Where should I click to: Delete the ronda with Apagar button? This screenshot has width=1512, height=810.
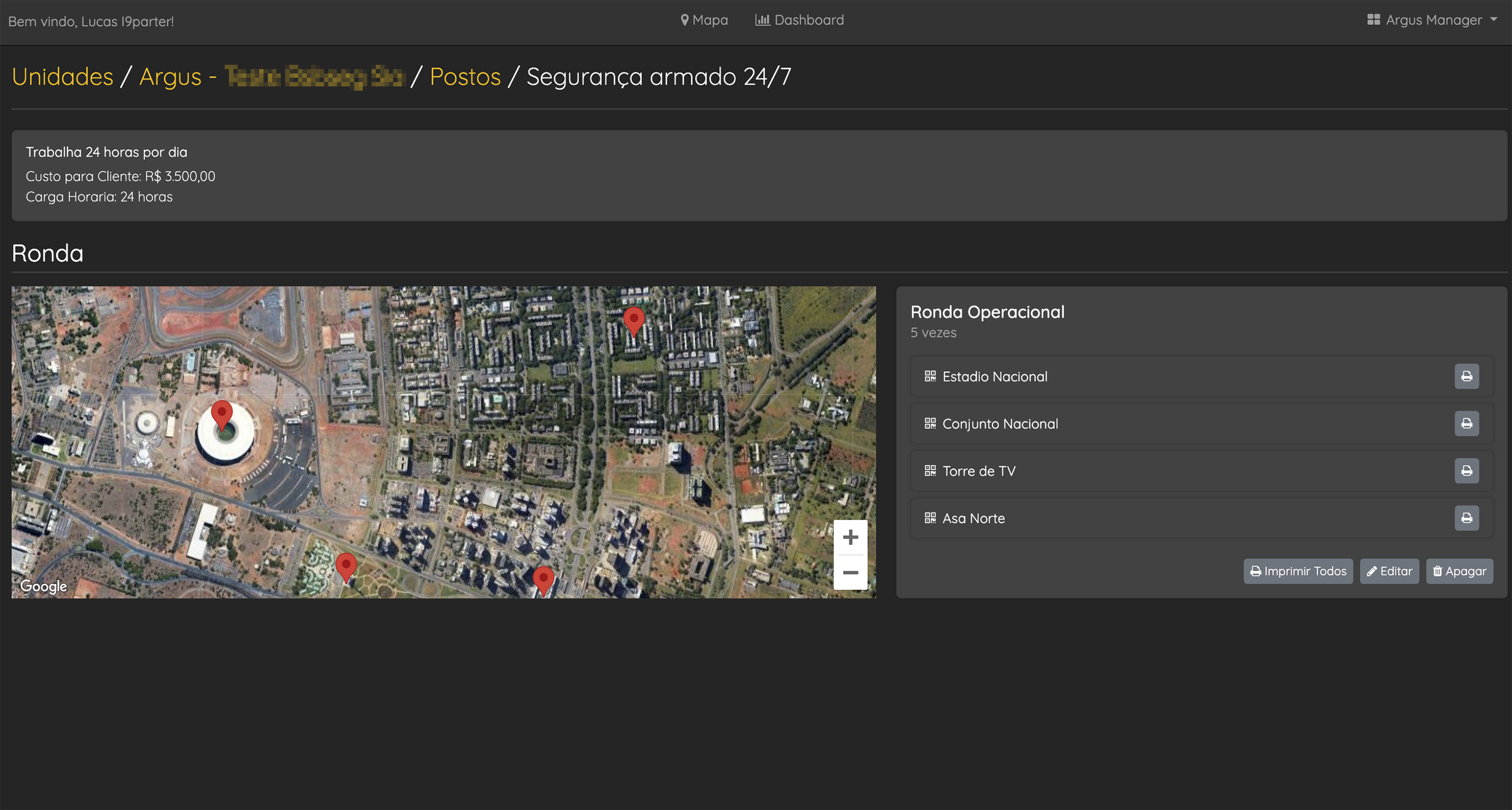pyautogui.click(x=1459, y=571)
